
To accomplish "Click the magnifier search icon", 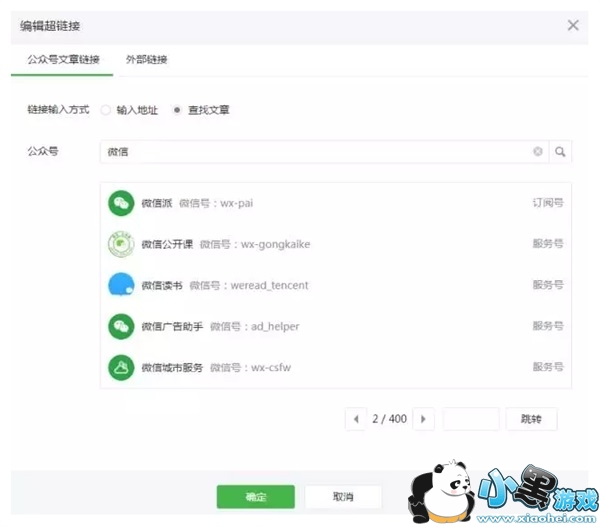I will 560,152.
